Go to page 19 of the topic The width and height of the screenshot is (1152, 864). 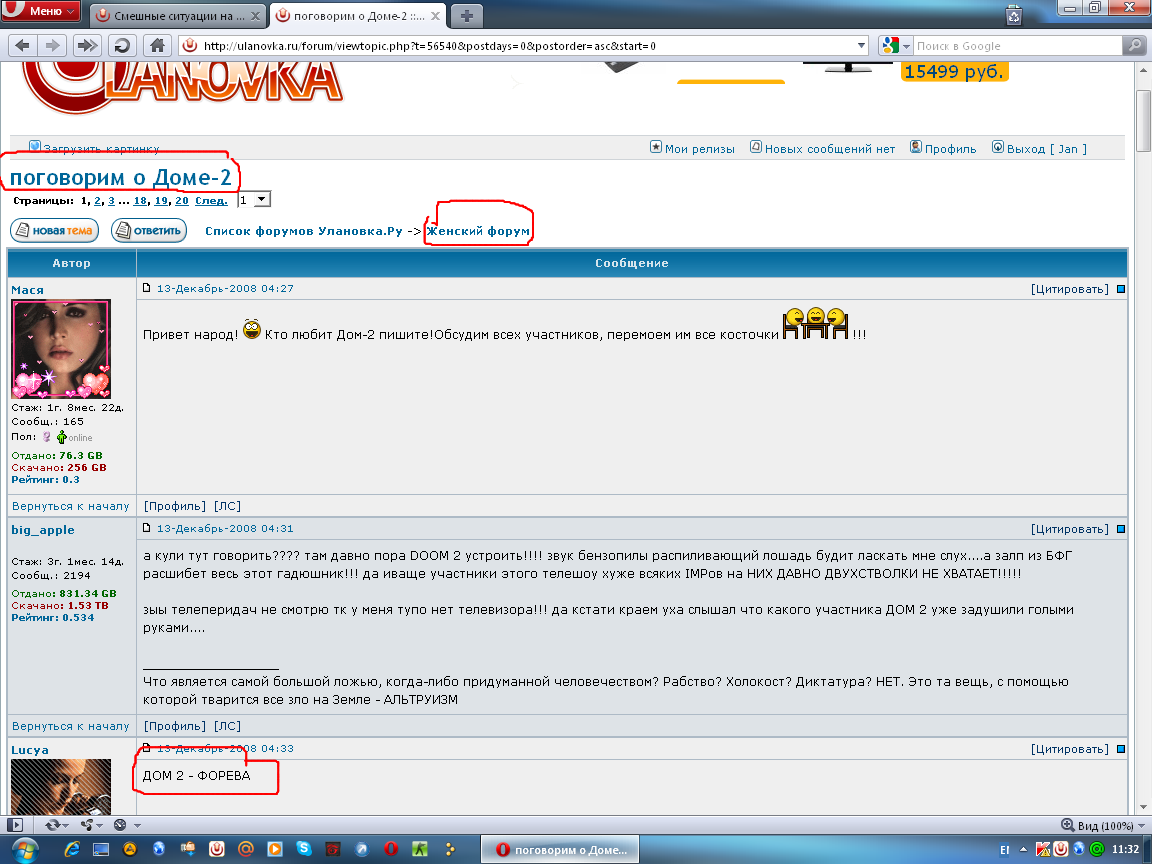tap(161, 201)
